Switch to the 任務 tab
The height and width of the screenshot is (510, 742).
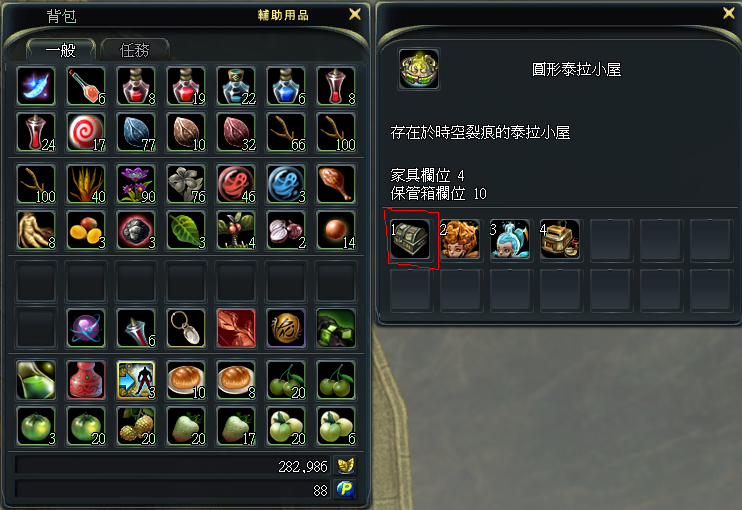point(135,50)
